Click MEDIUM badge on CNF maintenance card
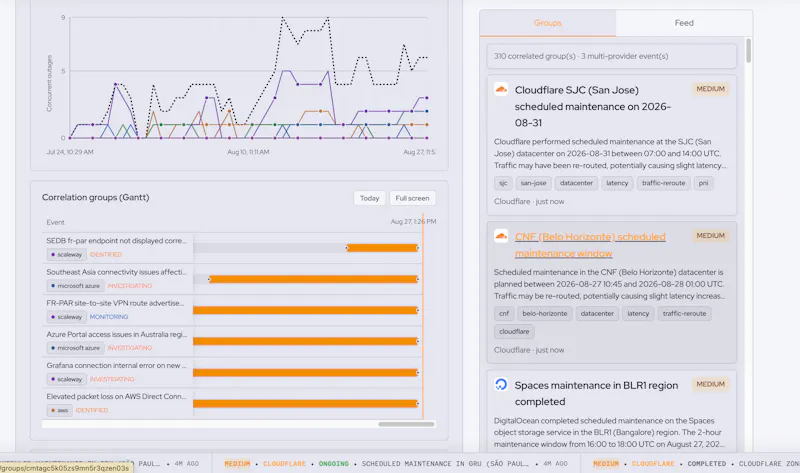 pos(710,236)
